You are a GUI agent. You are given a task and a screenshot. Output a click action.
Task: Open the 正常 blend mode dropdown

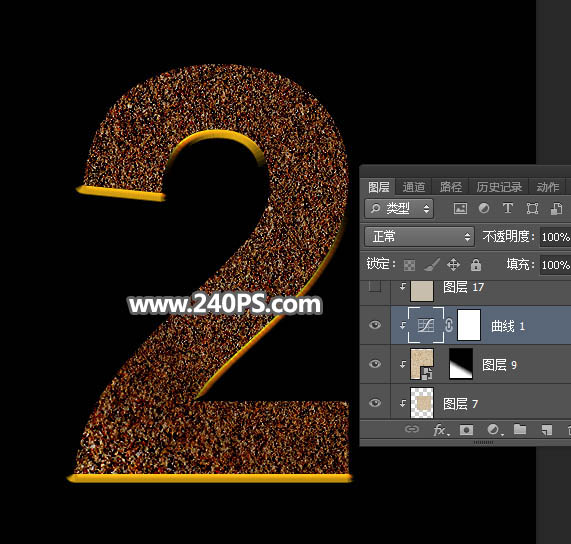[420, 237]
